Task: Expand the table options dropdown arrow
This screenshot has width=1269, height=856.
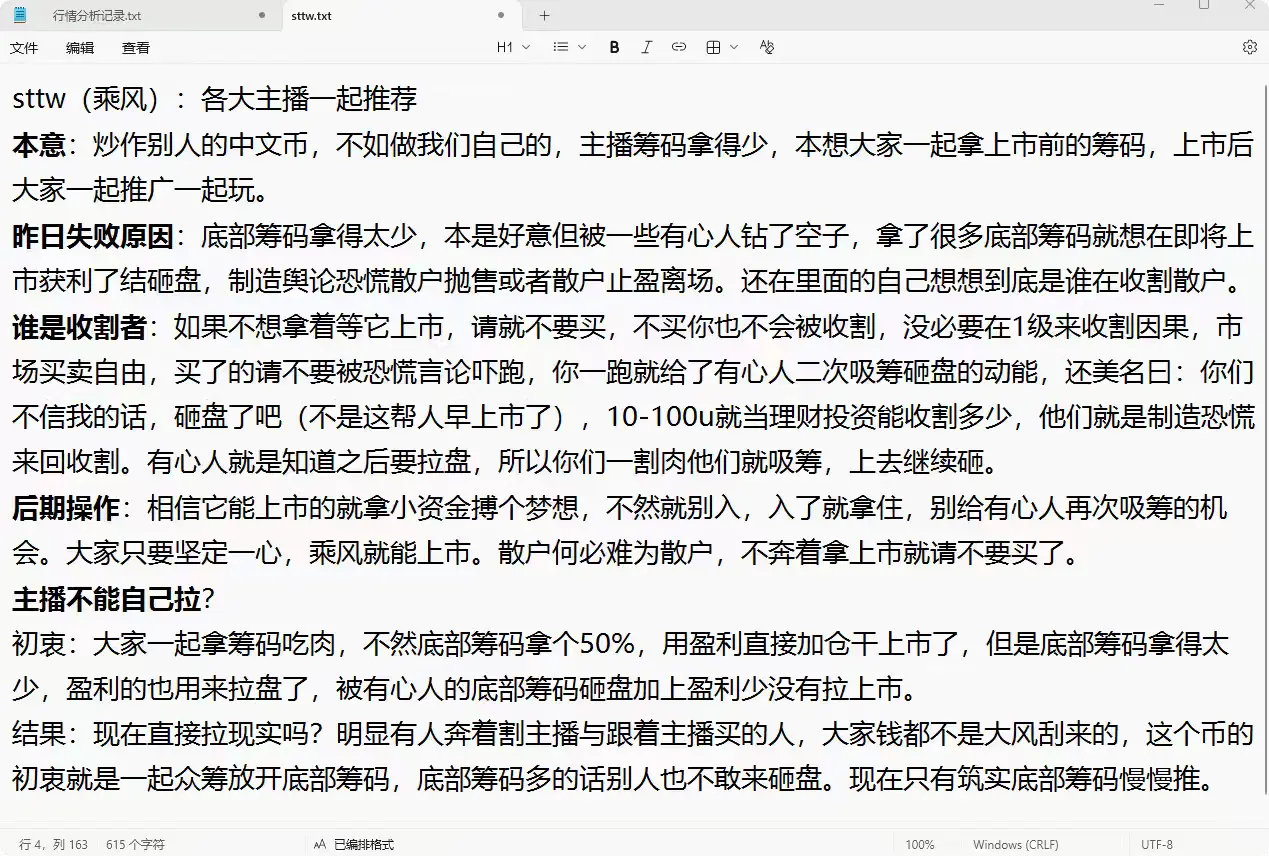Action: (733, 46)
